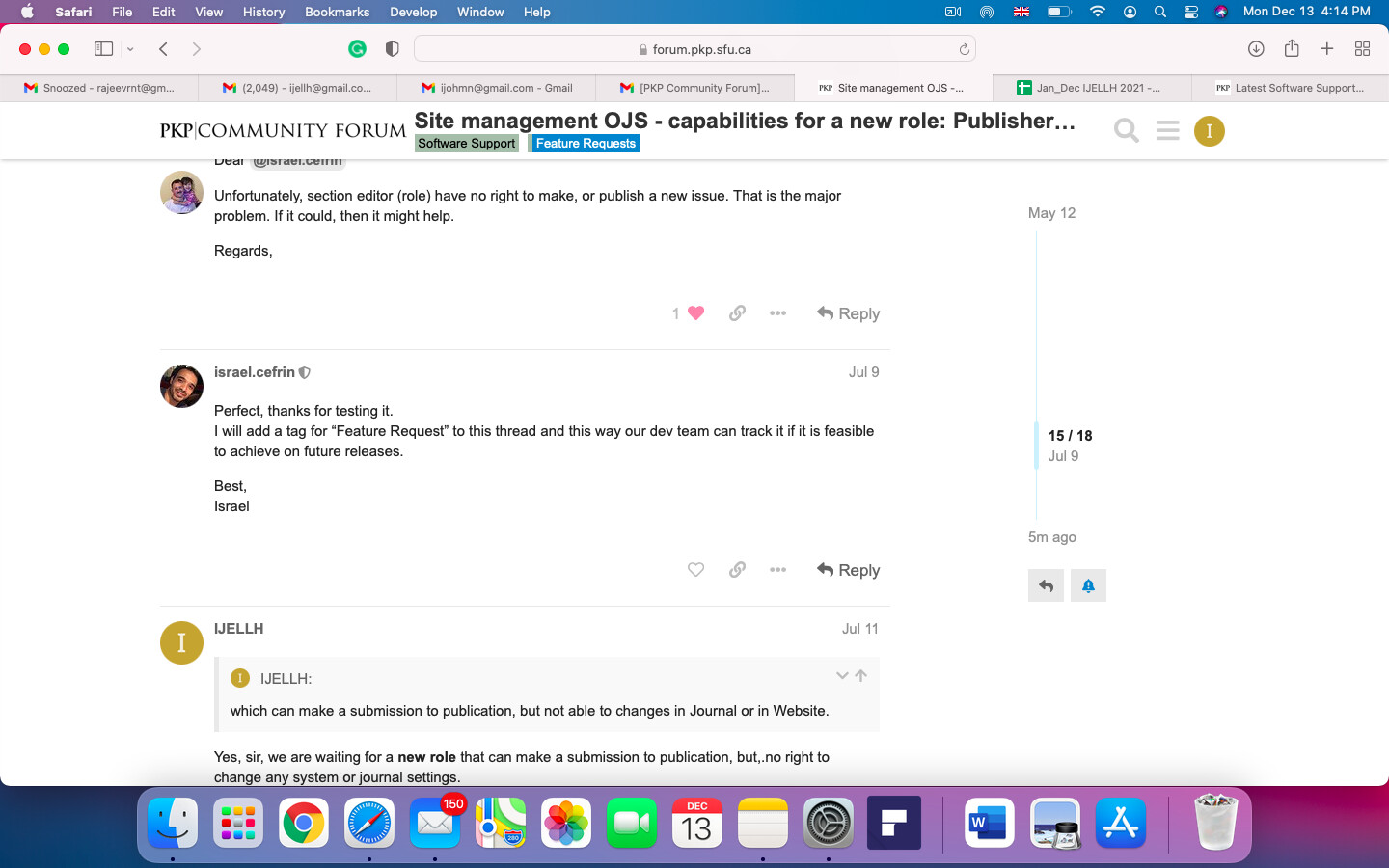Click the Share icon
The height and width of the screenshot is (868, 1389).
[1292, 48]
